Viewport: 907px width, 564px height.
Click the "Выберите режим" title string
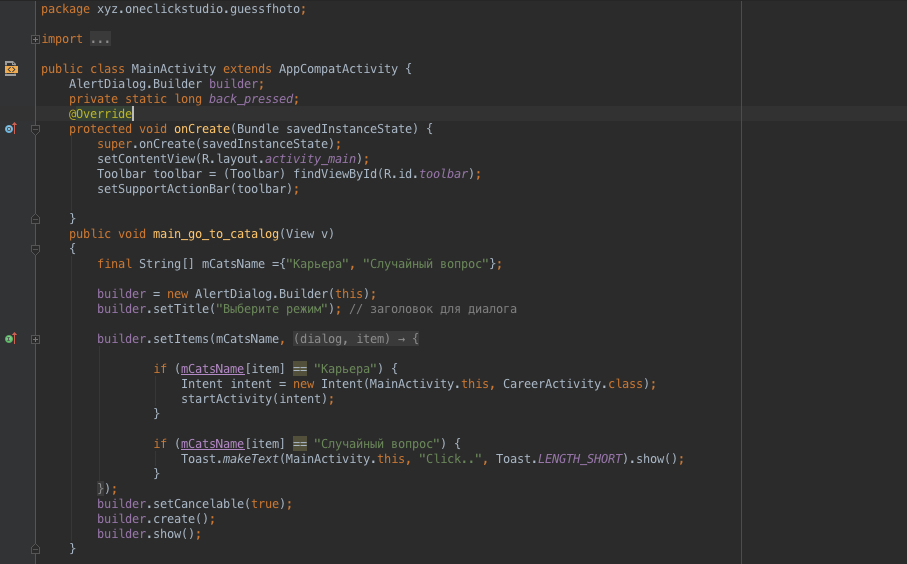(x=272, y=309)
